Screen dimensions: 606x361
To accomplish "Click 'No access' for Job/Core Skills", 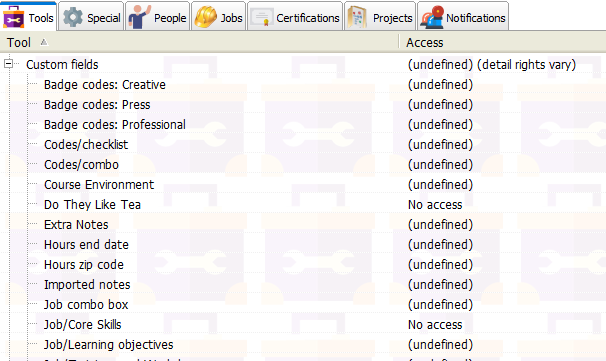I will 435,325.
